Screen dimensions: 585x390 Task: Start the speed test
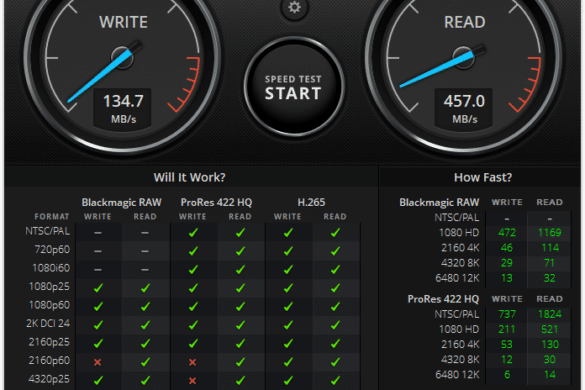pyautogui.click(x=294, y=87)
